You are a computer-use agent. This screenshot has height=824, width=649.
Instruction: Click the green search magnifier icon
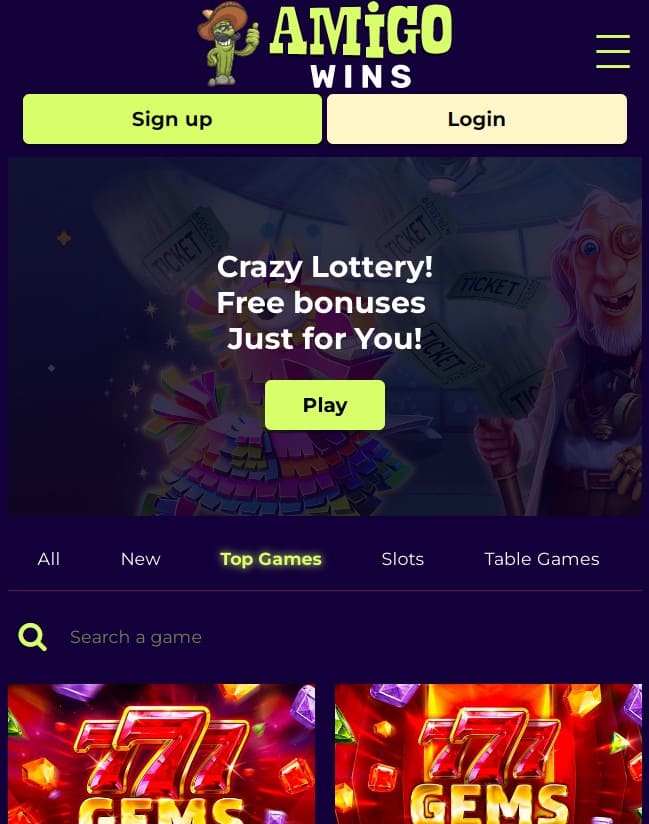(x=33, y=637)
